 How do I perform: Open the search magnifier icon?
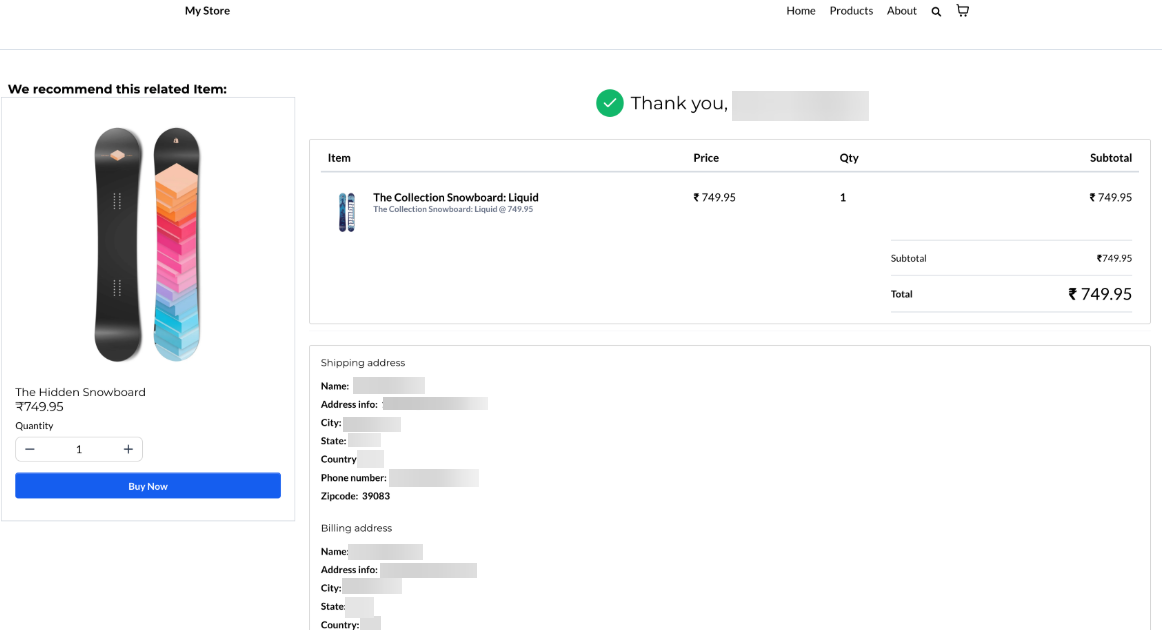click(x=936, y=12)
